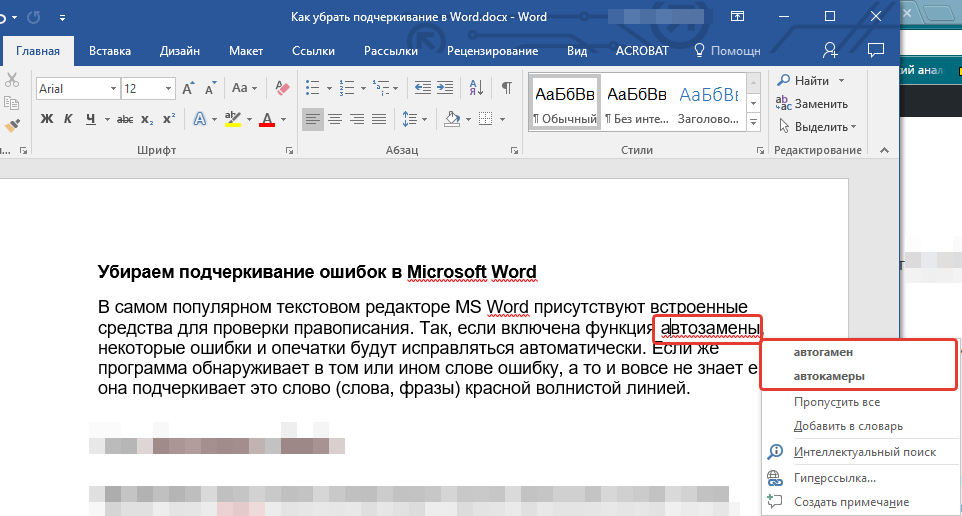
Task: Select Добавить в словарь in context menu
Action: (x=848, y=426)
